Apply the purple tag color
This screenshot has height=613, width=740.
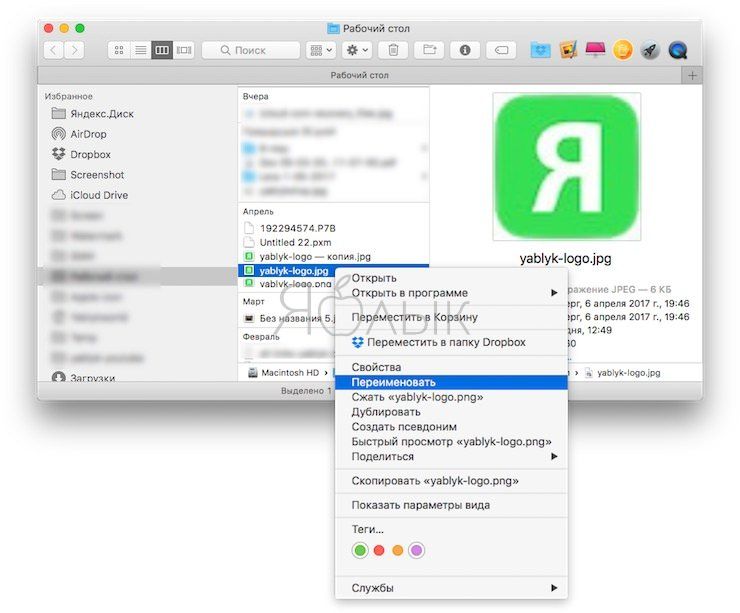(x=416, y=550)
